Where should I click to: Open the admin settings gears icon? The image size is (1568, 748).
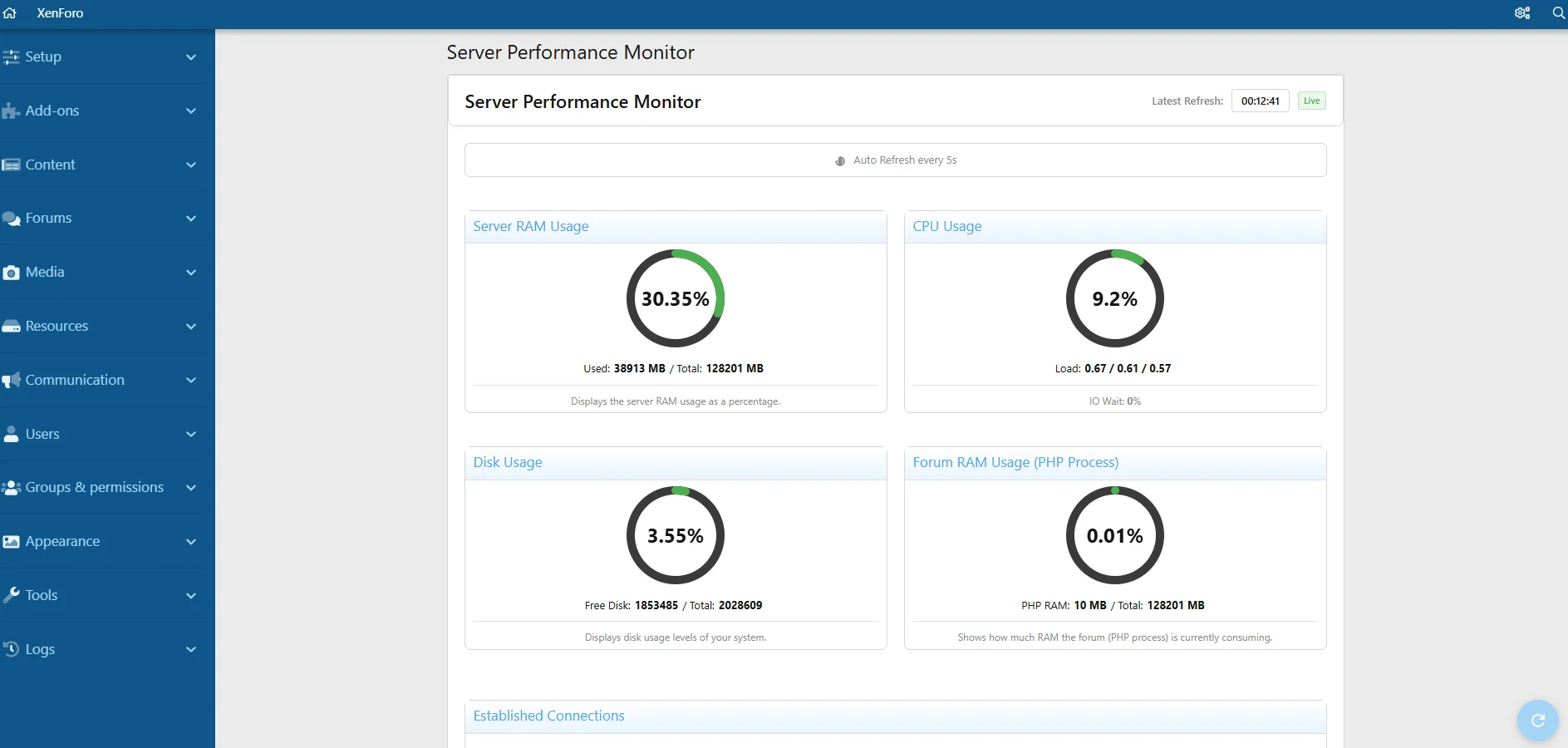pos(1522,13)
